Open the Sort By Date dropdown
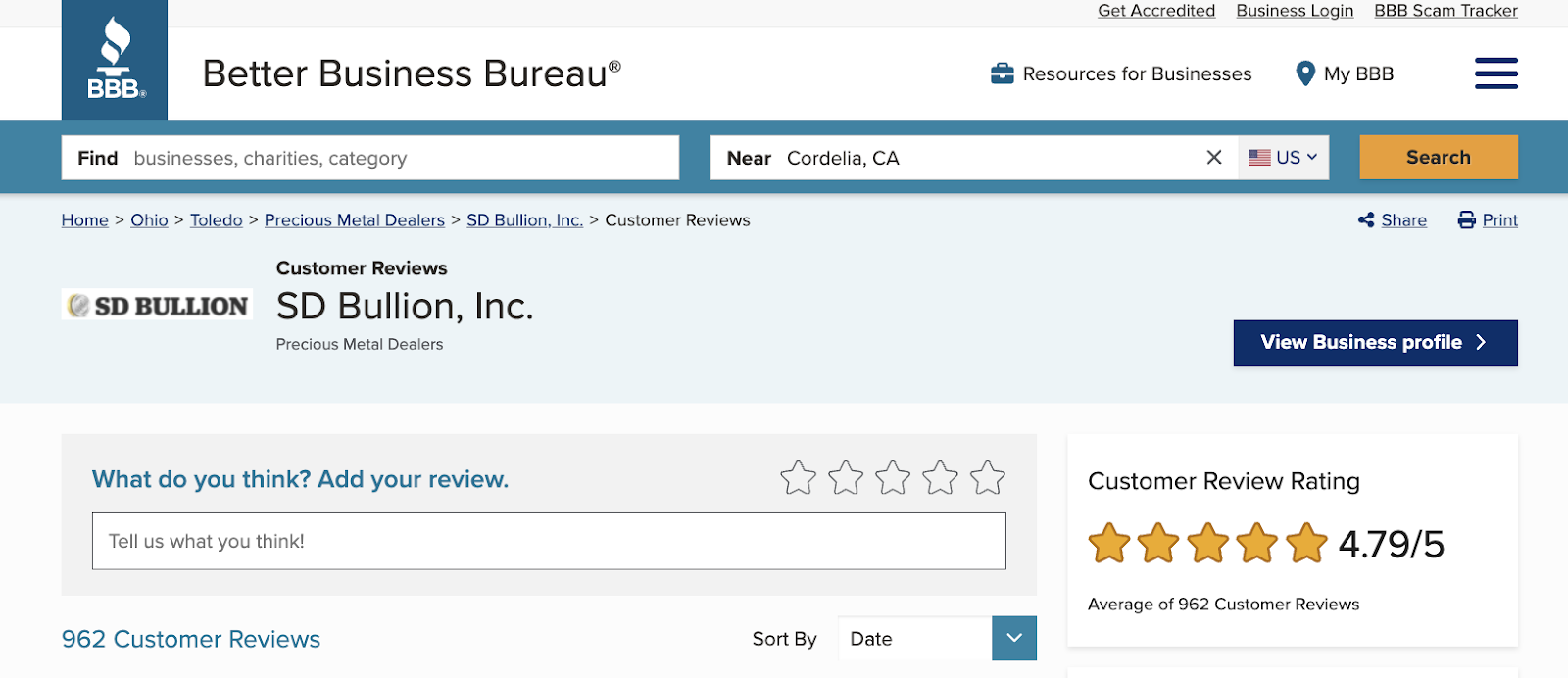Image resolution: width=1568 pixels, height=678 pixels. [937, 639]
